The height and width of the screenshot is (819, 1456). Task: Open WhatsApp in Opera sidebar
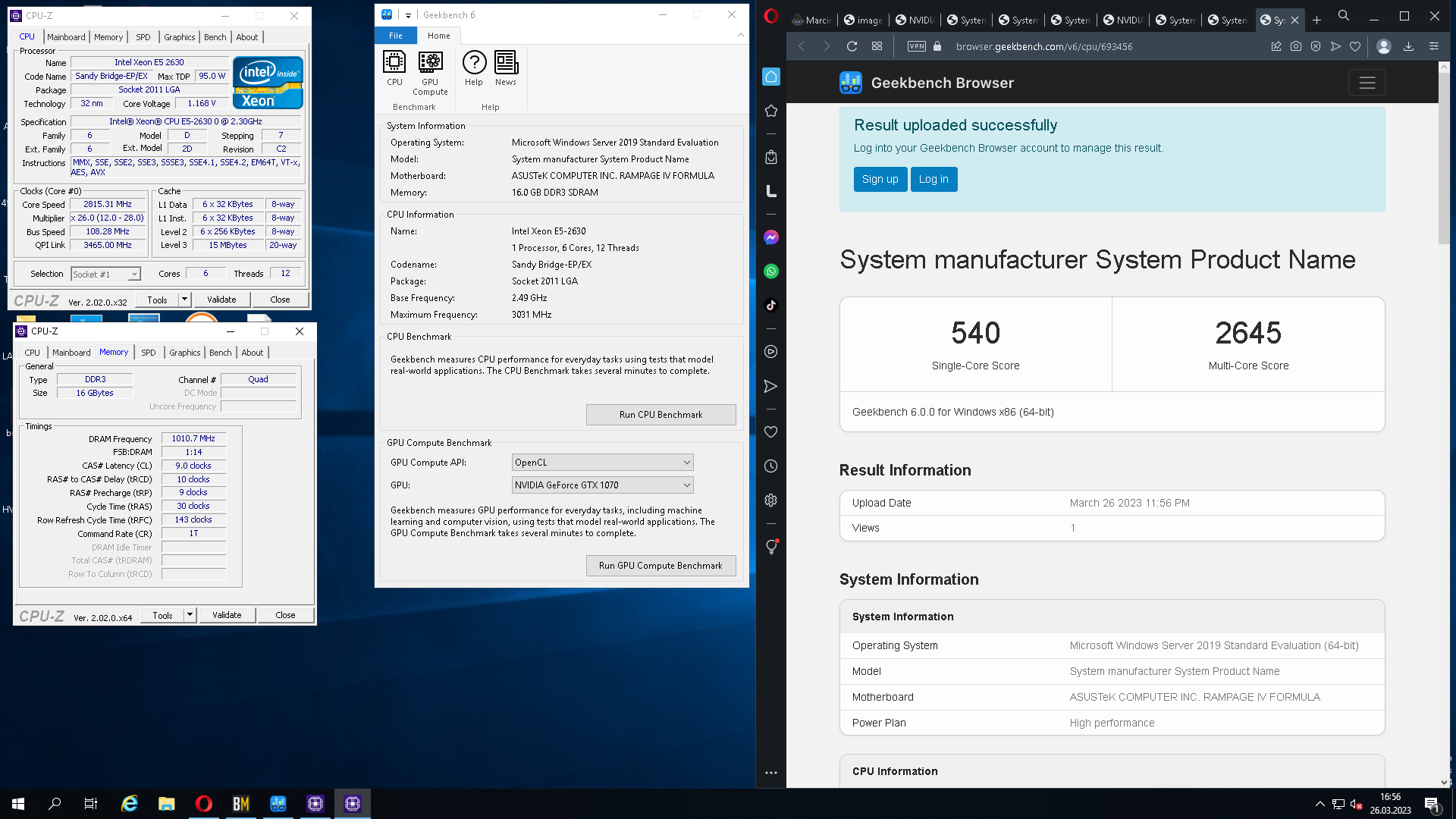pyautogui.click(x=771, y=271)
